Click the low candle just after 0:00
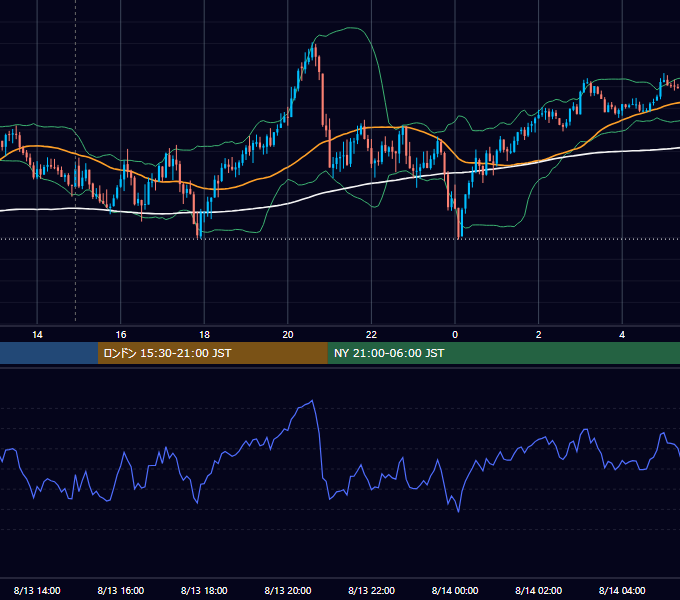Screen dimensions: 680x600 pyautogui.click(x=459, y=223)
